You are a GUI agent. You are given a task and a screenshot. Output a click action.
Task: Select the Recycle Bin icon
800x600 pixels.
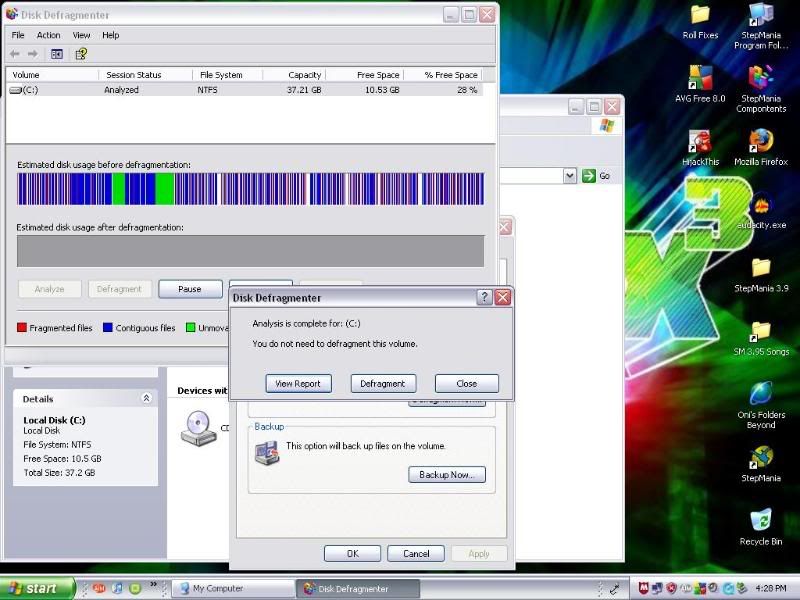761,520
